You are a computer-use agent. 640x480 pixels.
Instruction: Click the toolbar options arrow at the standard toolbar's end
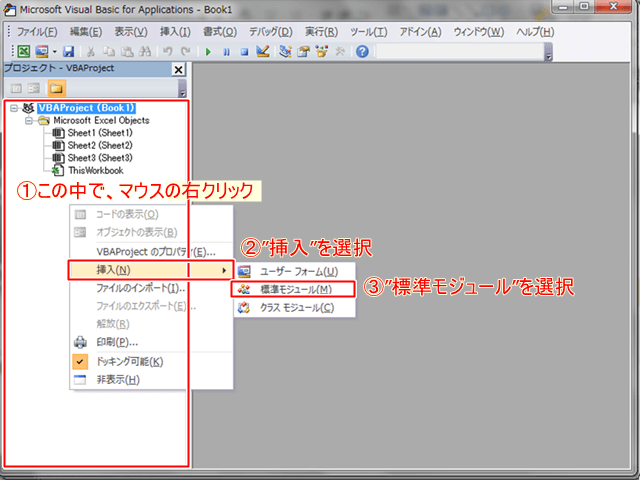[x=549, y=52]
